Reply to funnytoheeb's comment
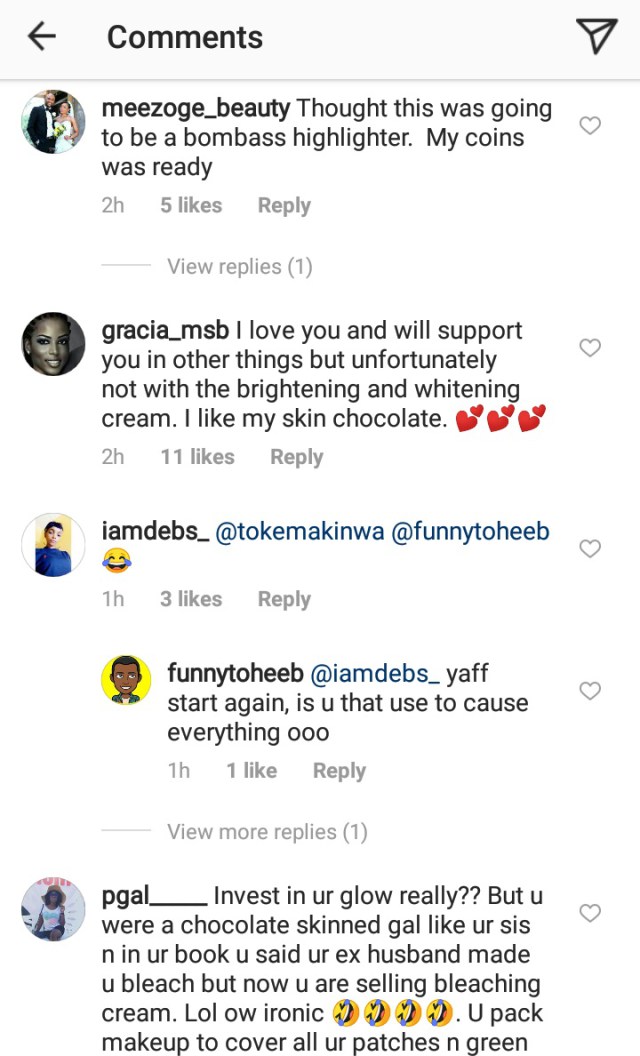This screenshot has height=1056, width=640. point(339,771)
